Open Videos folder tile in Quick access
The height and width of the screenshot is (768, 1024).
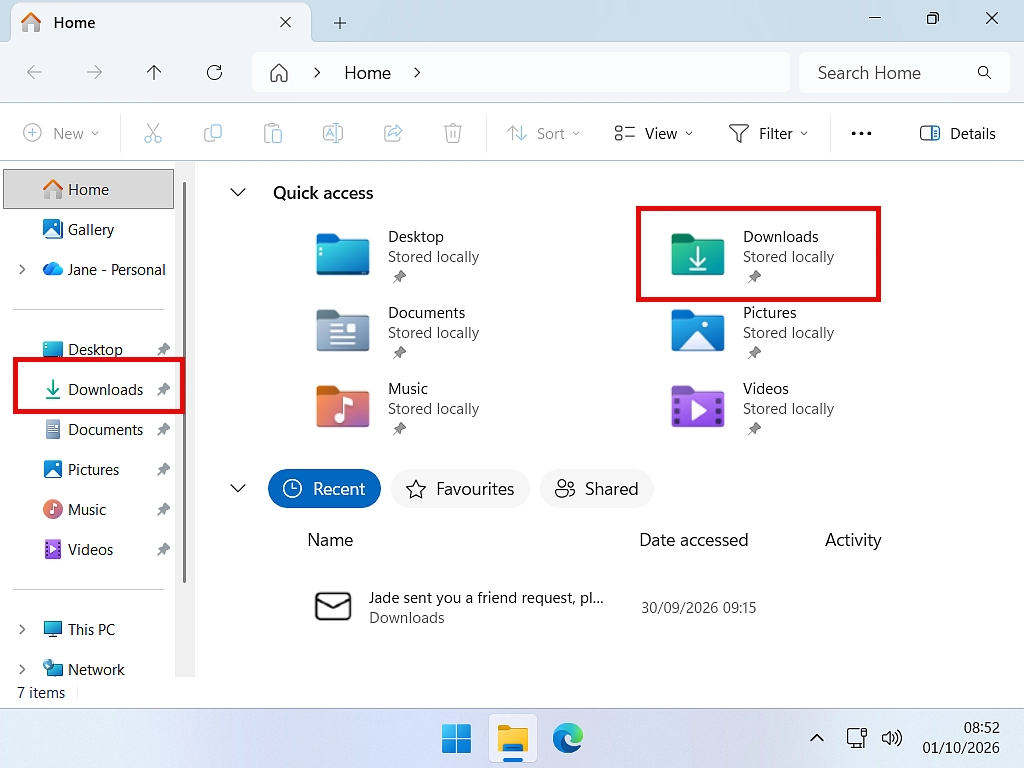753,408
